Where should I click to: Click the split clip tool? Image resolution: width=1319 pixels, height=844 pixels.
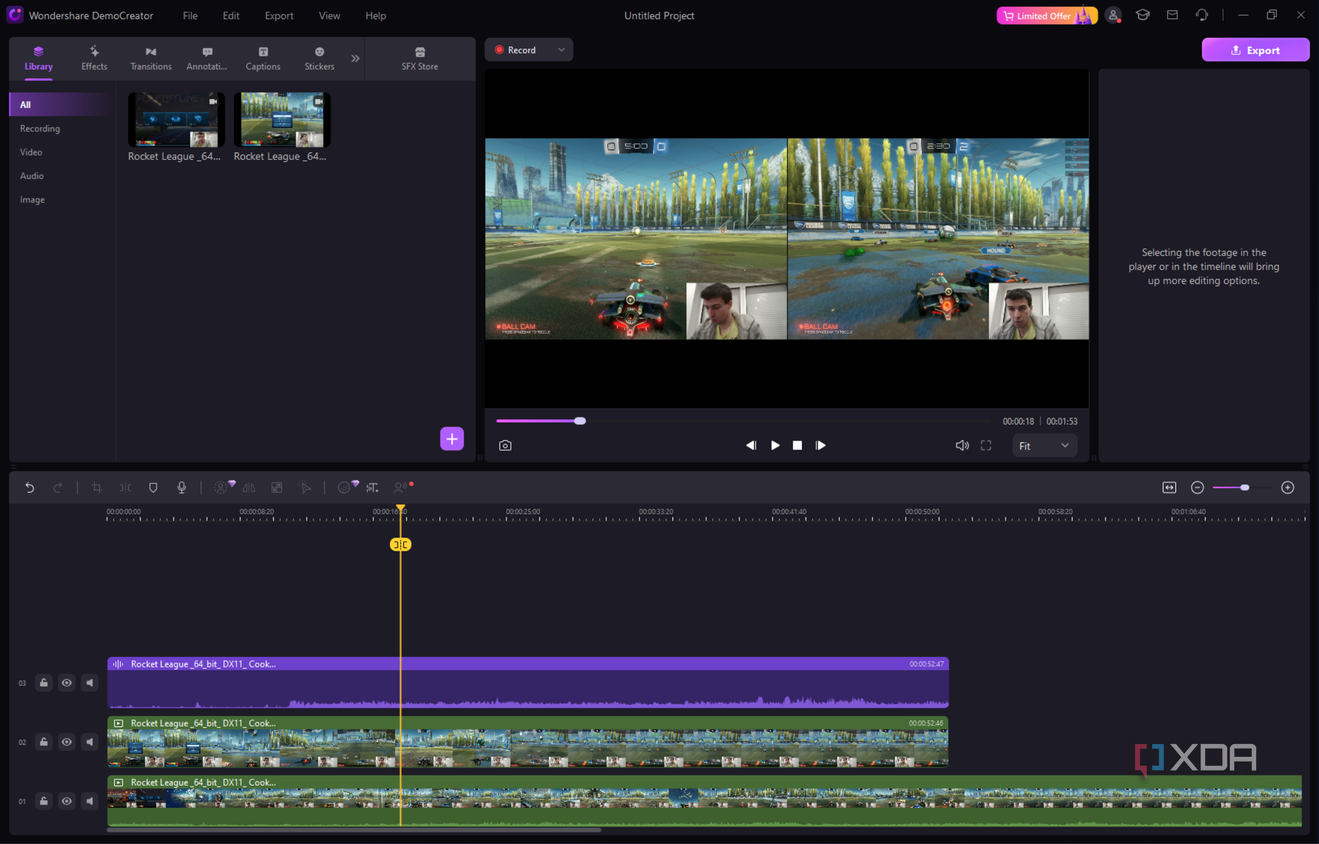pyautogui.click(x=125, y=488)
